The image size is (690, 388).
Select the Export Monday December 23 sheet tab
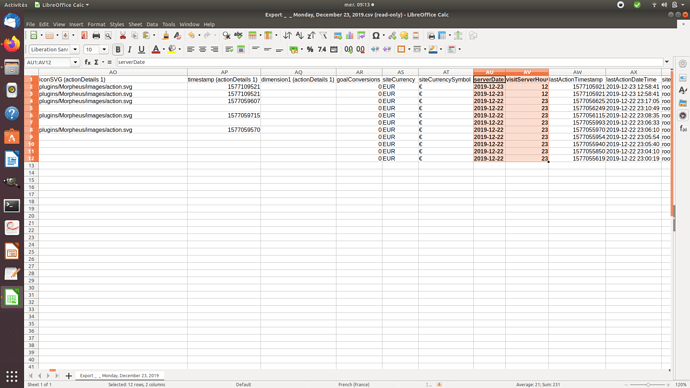click(x=119, y=376)
